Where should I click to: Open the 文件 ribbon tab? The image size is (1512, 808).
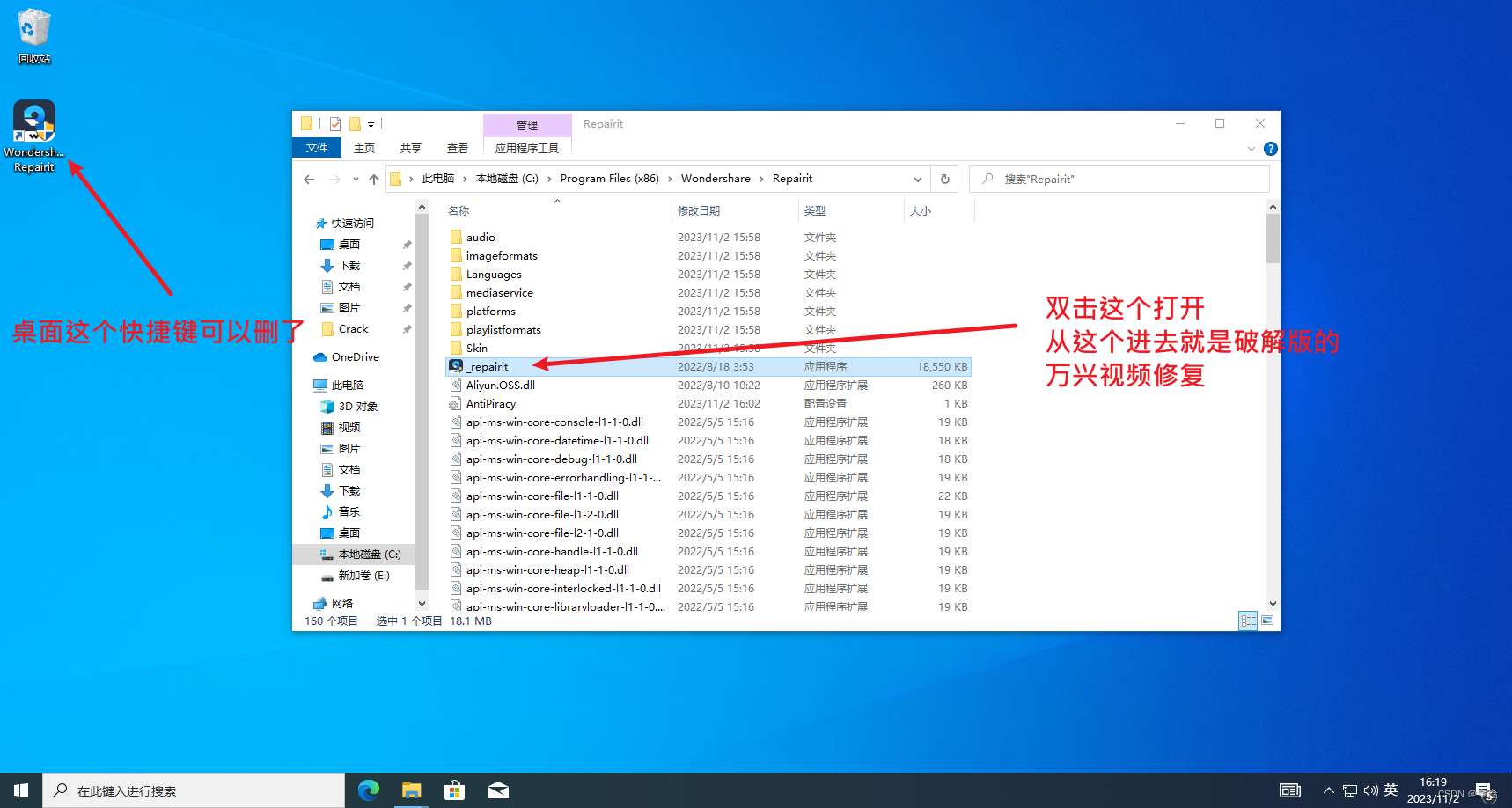[317, 148]
